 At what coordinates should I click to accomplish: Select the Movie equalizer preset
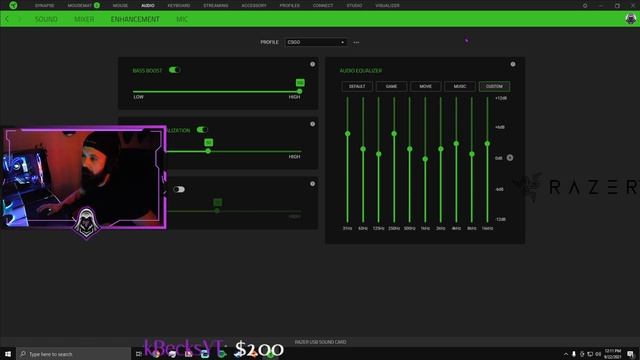[426, 86]
